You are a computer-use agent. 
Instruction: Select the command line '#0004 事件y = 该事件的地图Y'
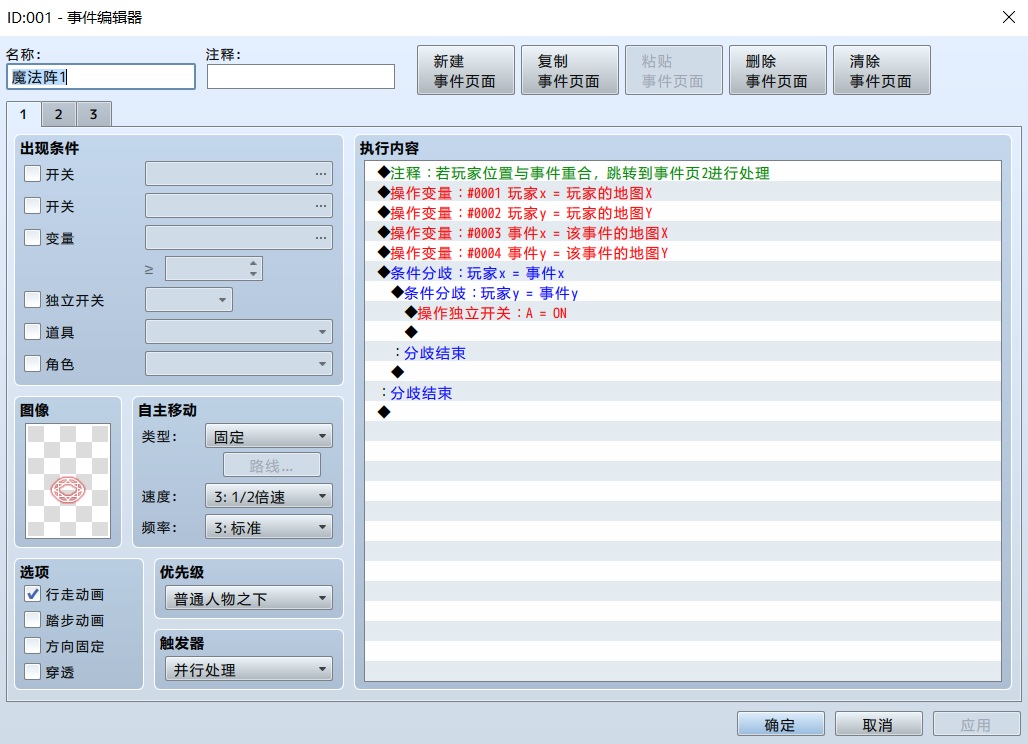682,253
